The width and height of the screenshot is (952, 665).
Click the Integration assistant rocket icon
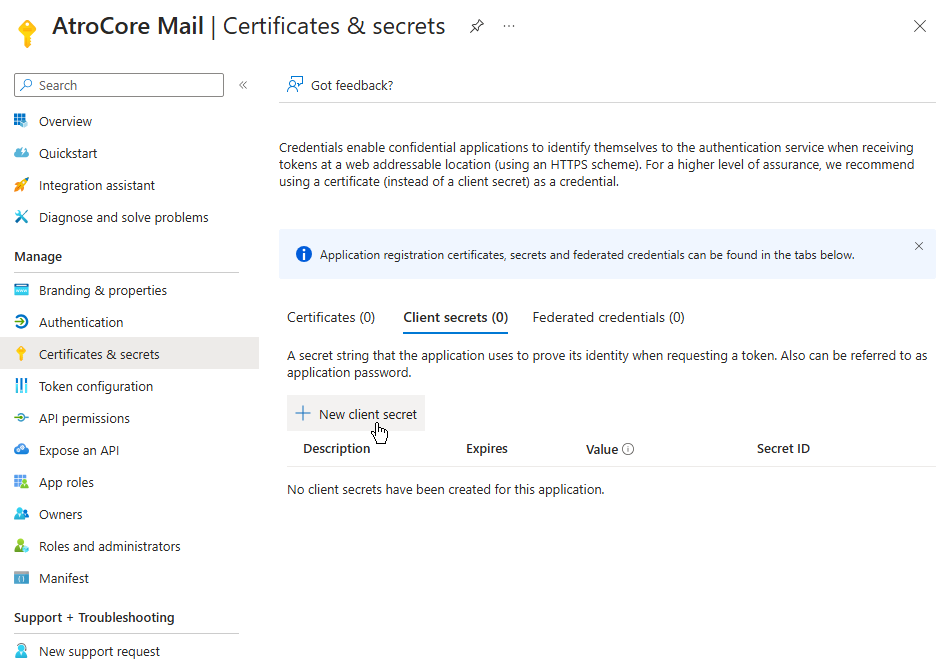(21, 185)
